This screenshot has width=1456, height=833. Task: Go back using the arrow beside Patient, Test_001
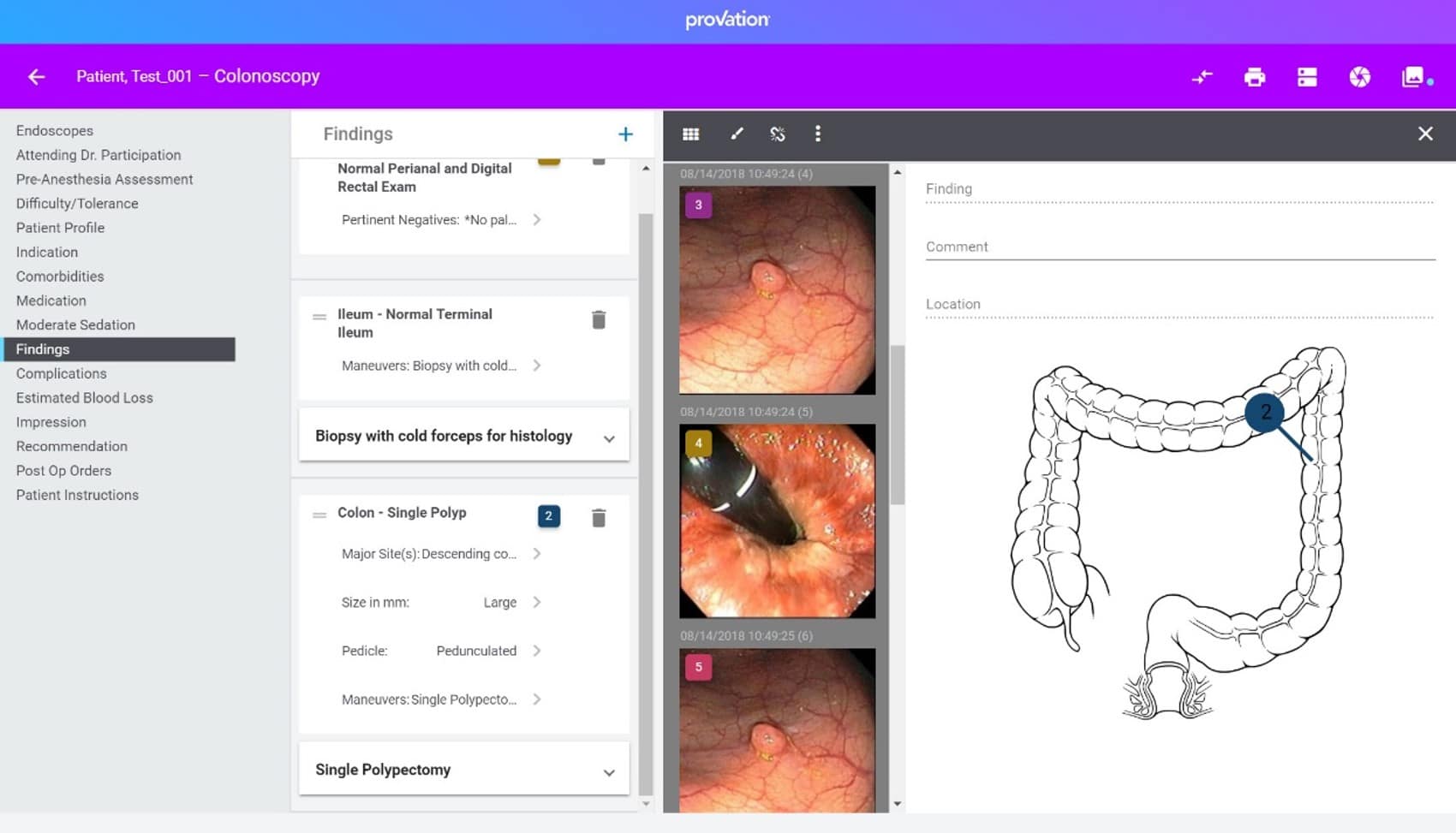[x=36, y=76]
